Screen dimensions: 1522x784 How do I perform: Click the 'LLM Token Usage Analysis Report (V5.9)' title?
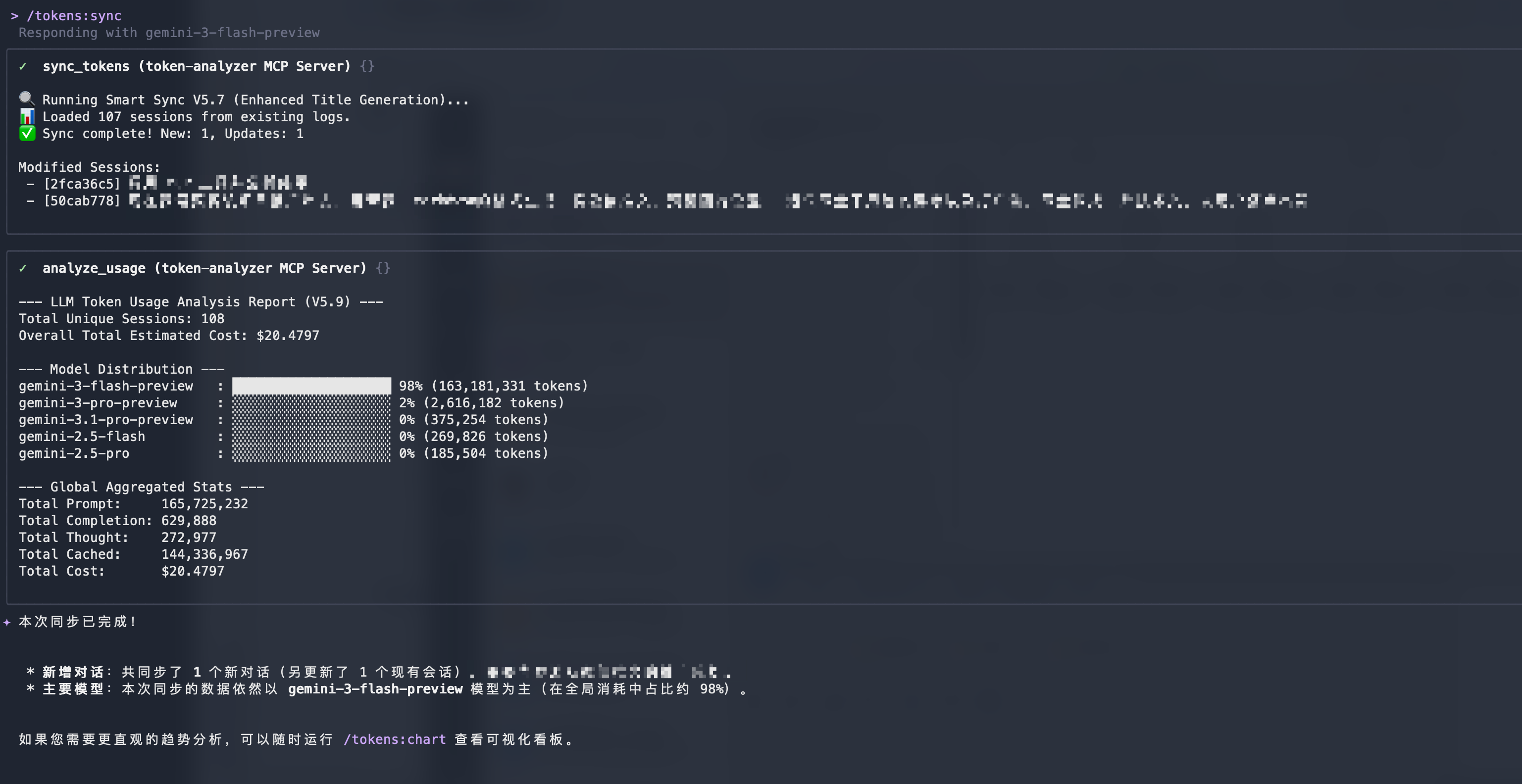click(201, 302)
